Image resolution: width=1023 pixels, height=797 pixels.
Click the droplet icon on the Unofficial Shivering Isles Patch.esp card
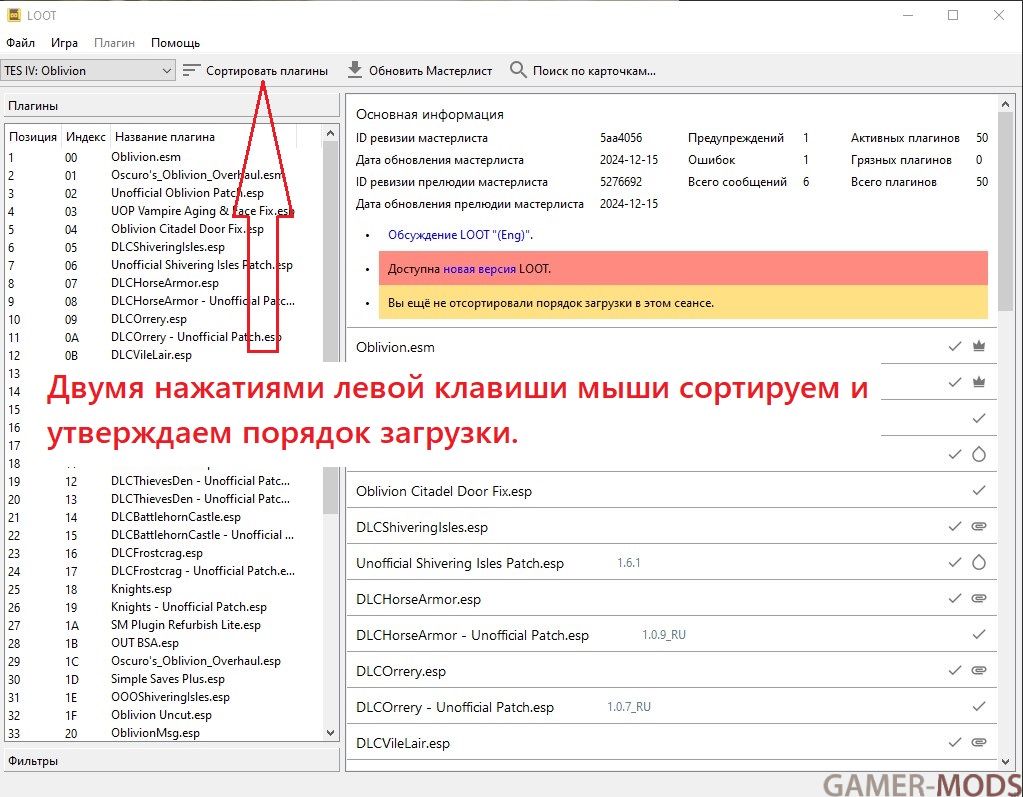click(x=979, y=562)
